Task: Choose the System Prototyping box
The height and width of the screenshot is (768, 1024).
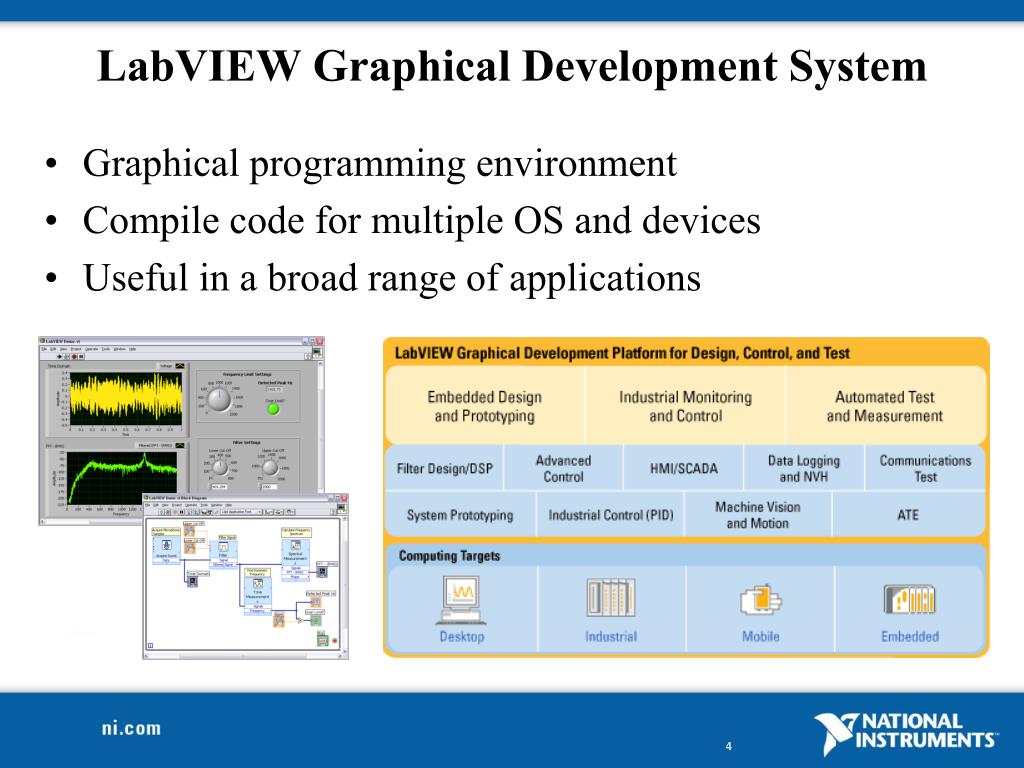Action: (x=460, y=515)
